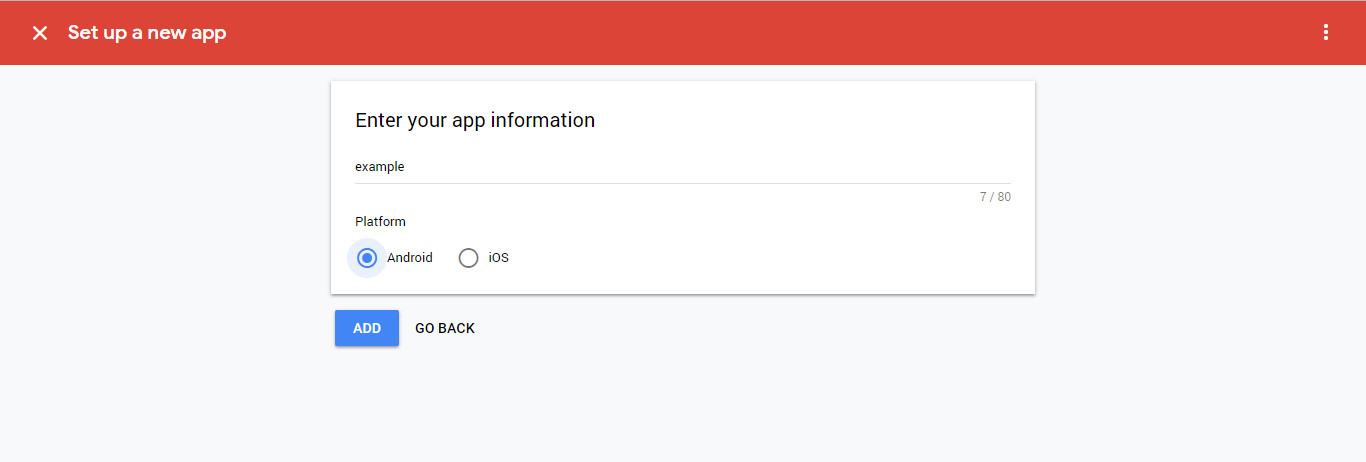Image resolution: width=1366 pixels, height=462 pixels.
Task: Click the underline of the app name field
Action: [683, 183]
